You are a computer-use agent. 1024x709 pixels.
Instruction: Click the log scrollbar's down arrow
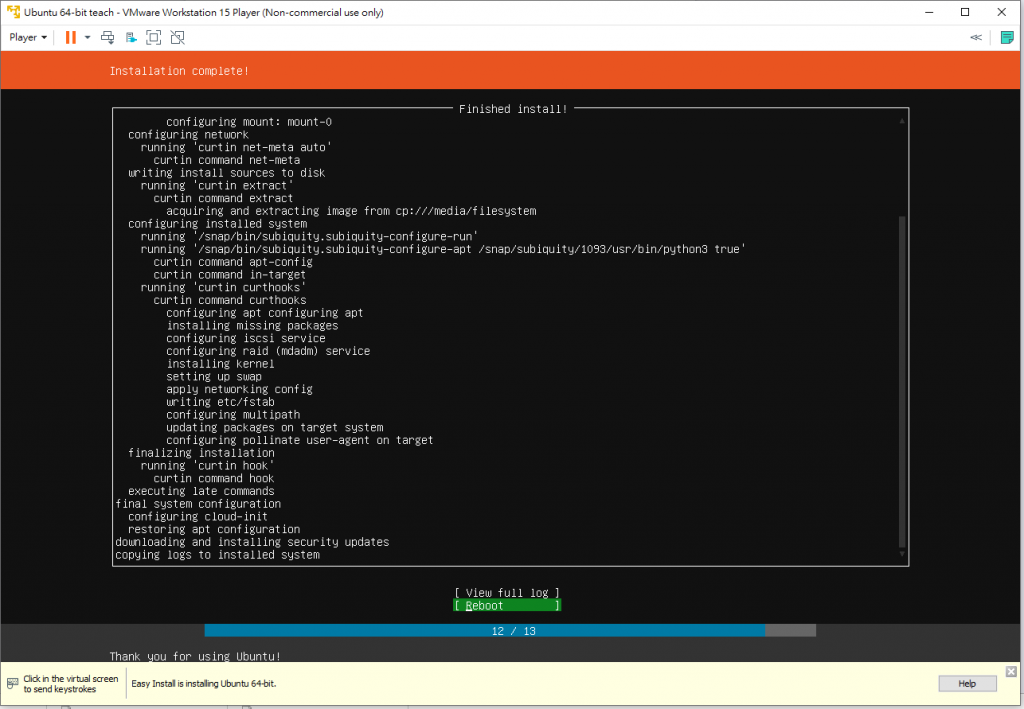tap(902, 554)
